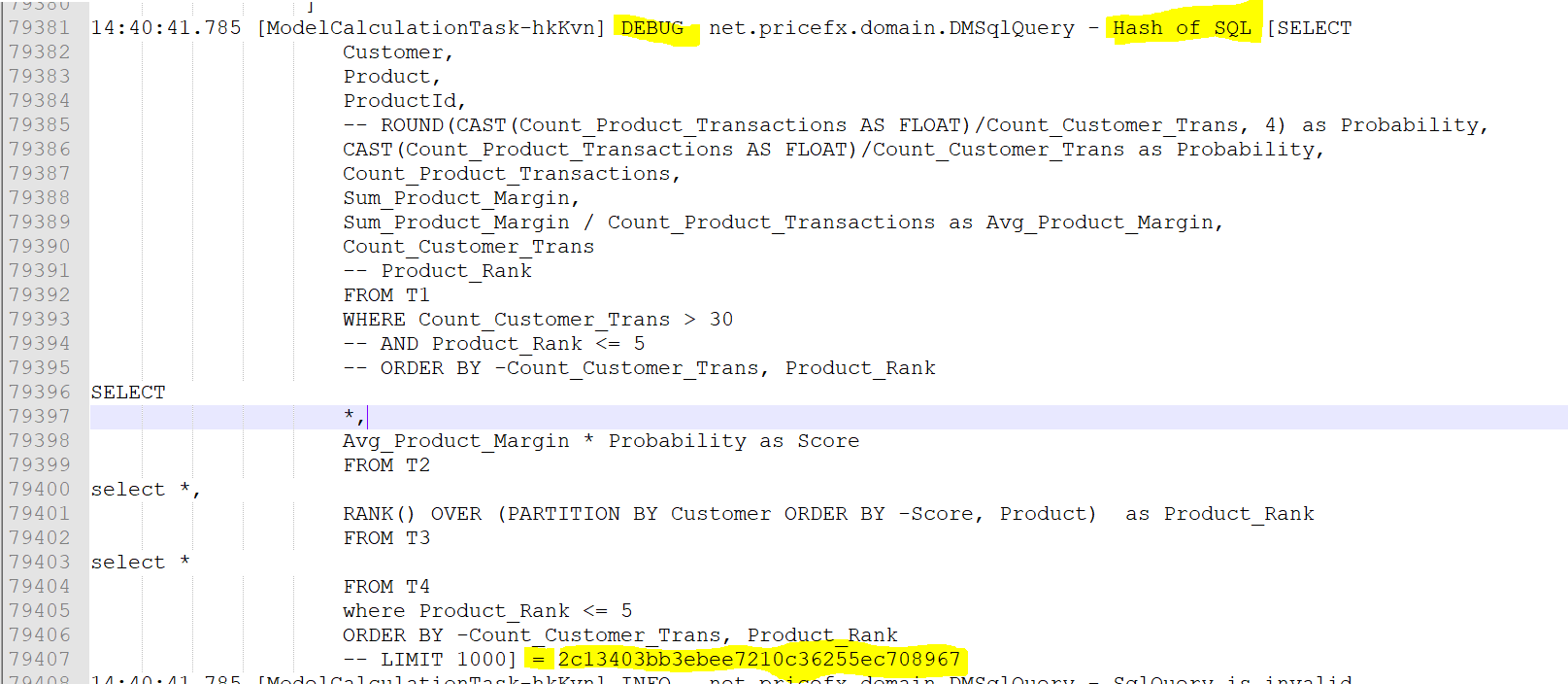Image resolution: width=1568 pixels, height=684 pixels.
Task: Click the standalone SELECT keyword on line 79396
Action: [128, 393]
